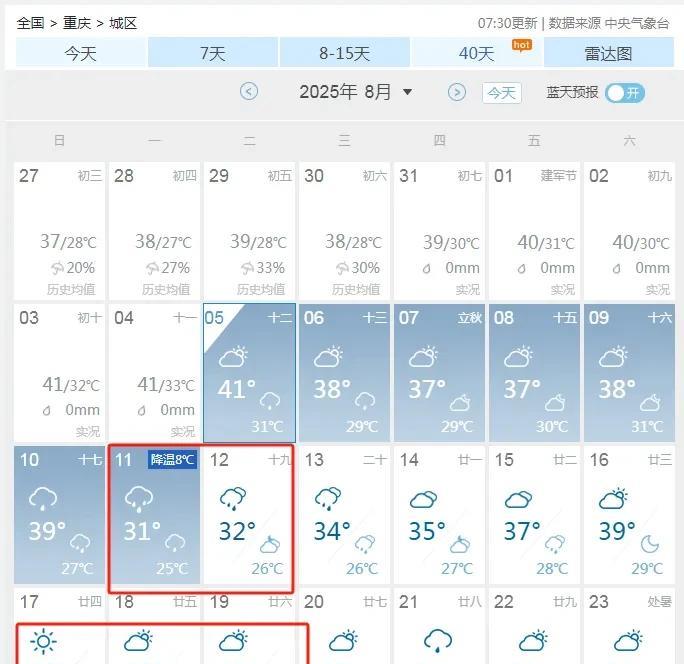684x664 pixels.
Task: Go to next month with right arrow
Action: click(457, 92)
